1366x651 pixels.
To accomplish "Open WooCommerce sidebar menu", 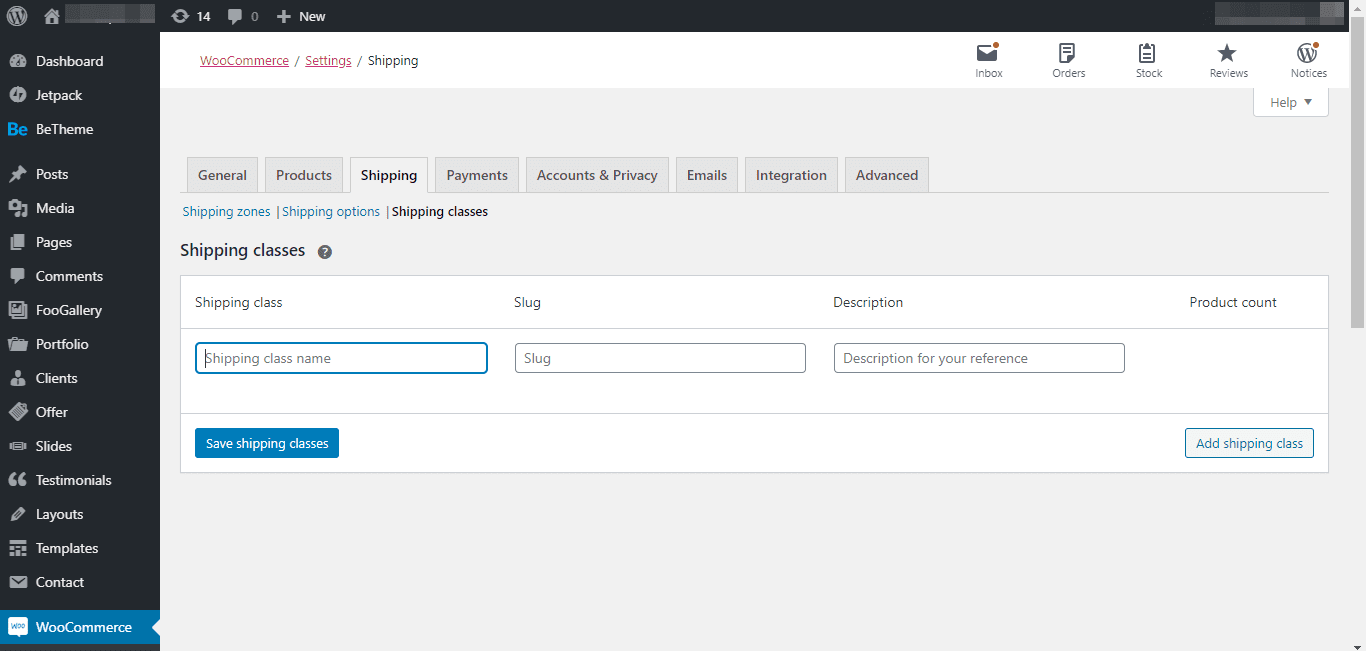I will (80, 627).
